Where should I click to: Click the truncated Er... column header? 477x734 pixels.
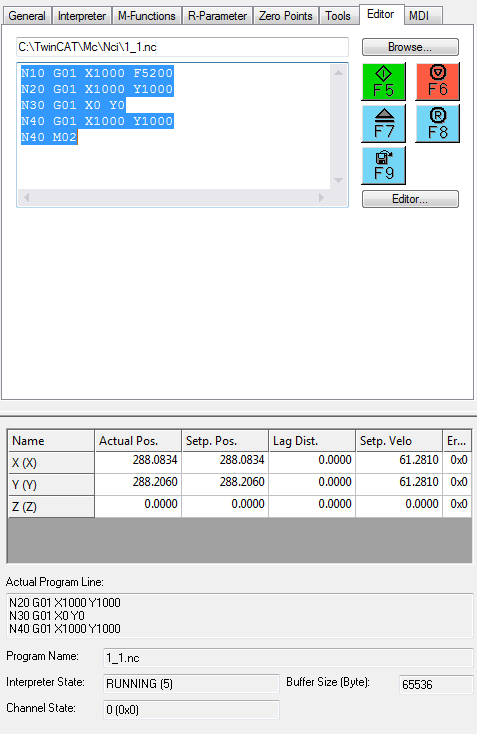(x=457, y=441)
